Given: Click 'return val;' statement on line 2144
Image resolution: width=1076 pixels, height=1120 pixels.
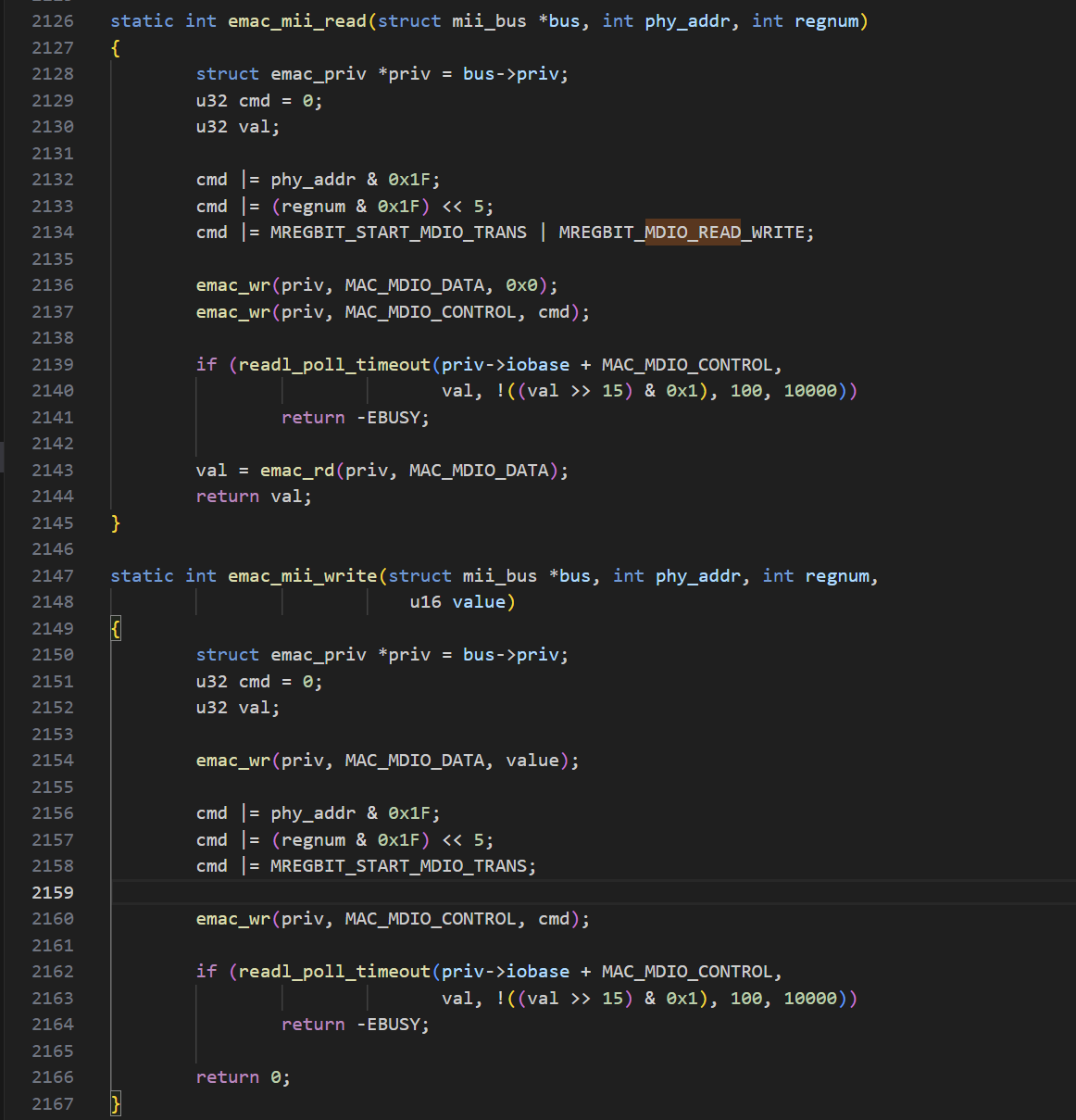Looking at the screenshot, I should point(253,497).
